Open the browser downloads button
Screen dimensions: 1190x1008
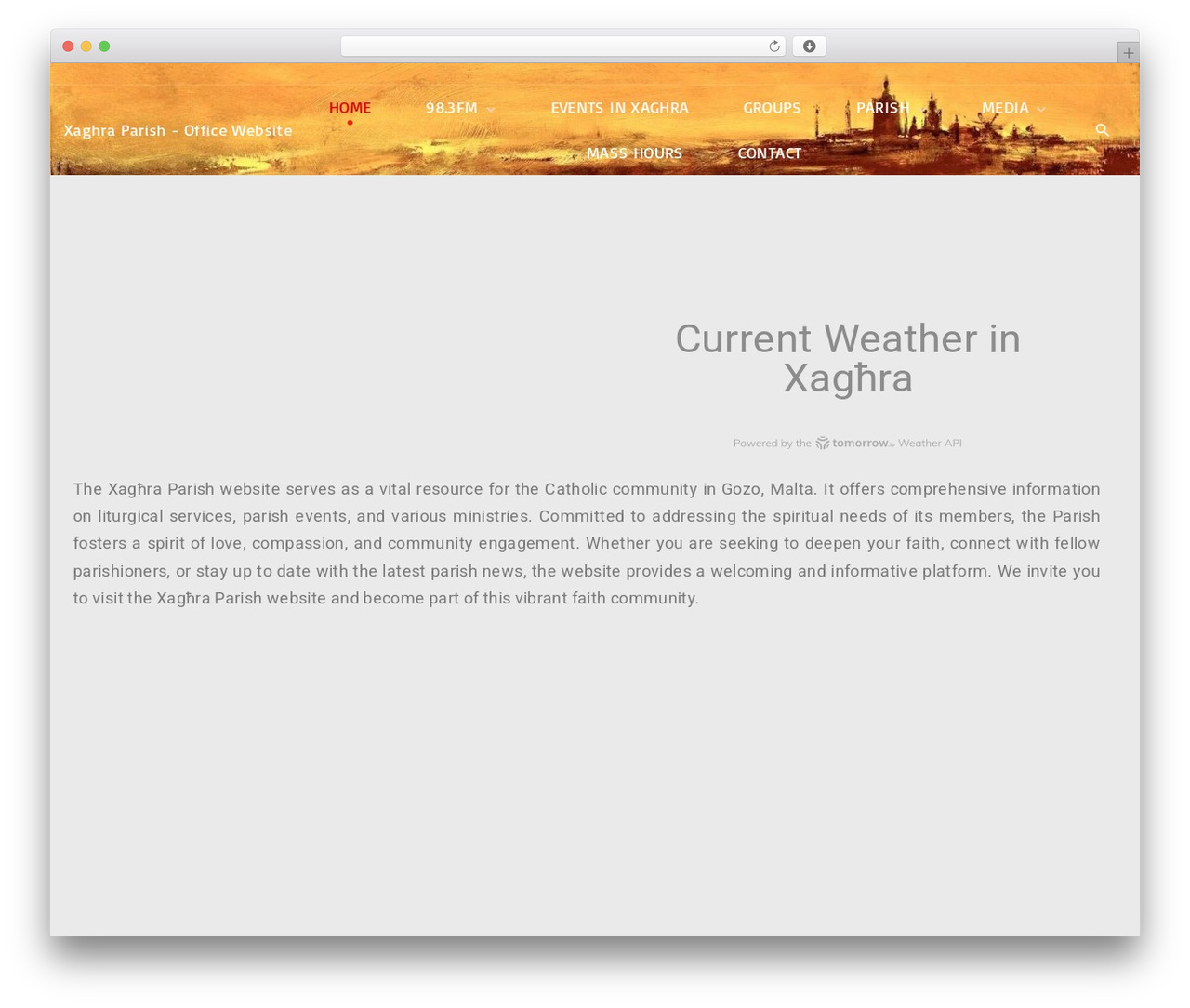[x=809, y=46]
